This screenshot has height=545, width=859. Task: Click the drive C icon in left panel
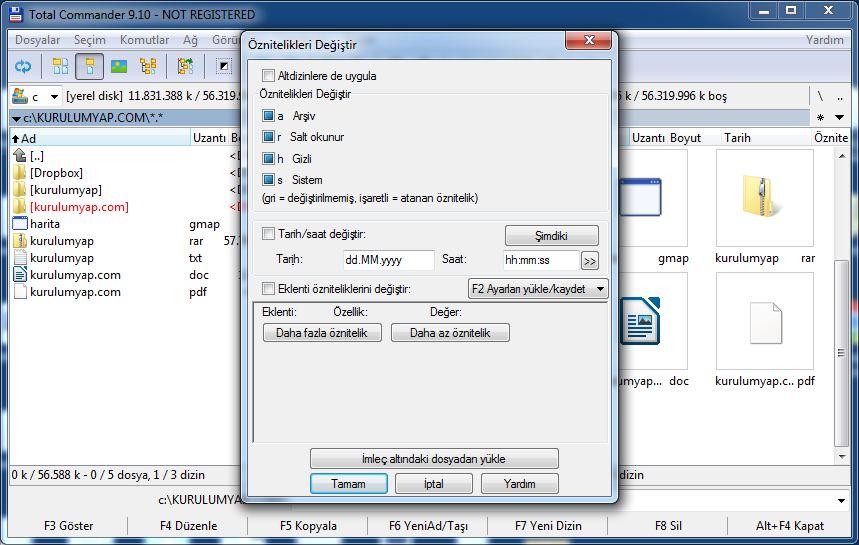pyautogui.click(x=20, y=96)
